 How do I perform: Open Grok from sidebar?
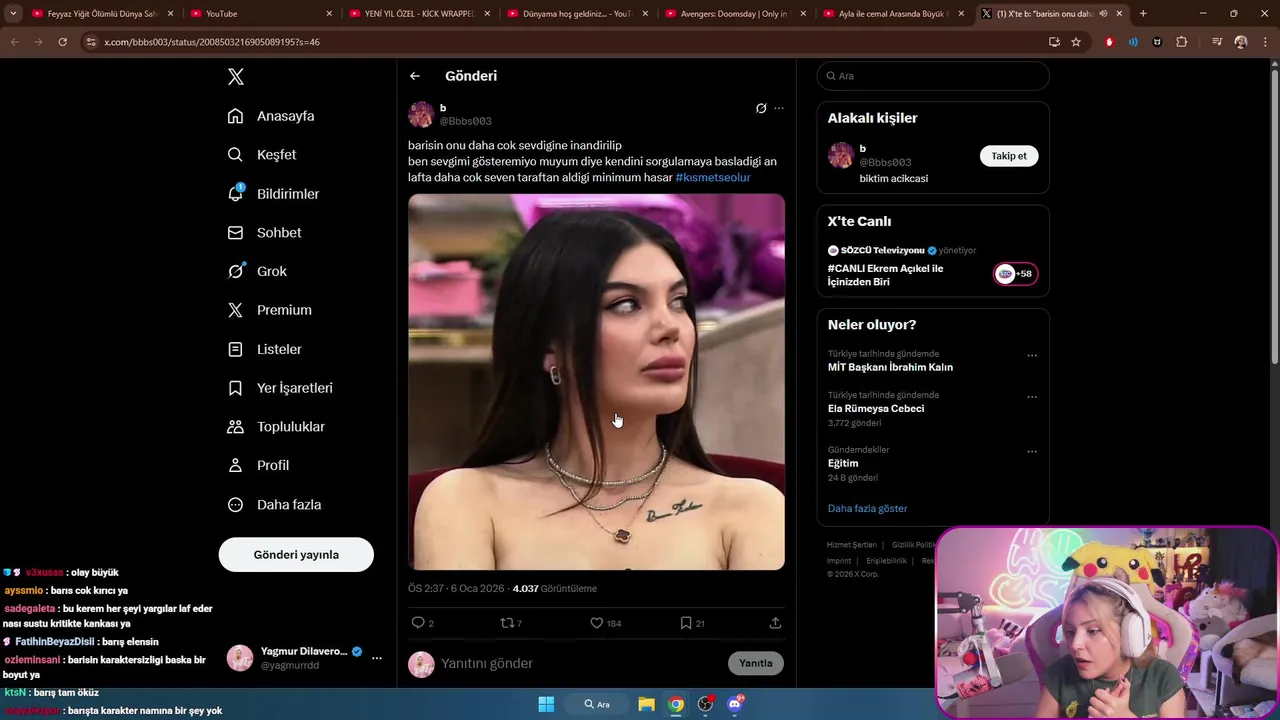[257, 271]
